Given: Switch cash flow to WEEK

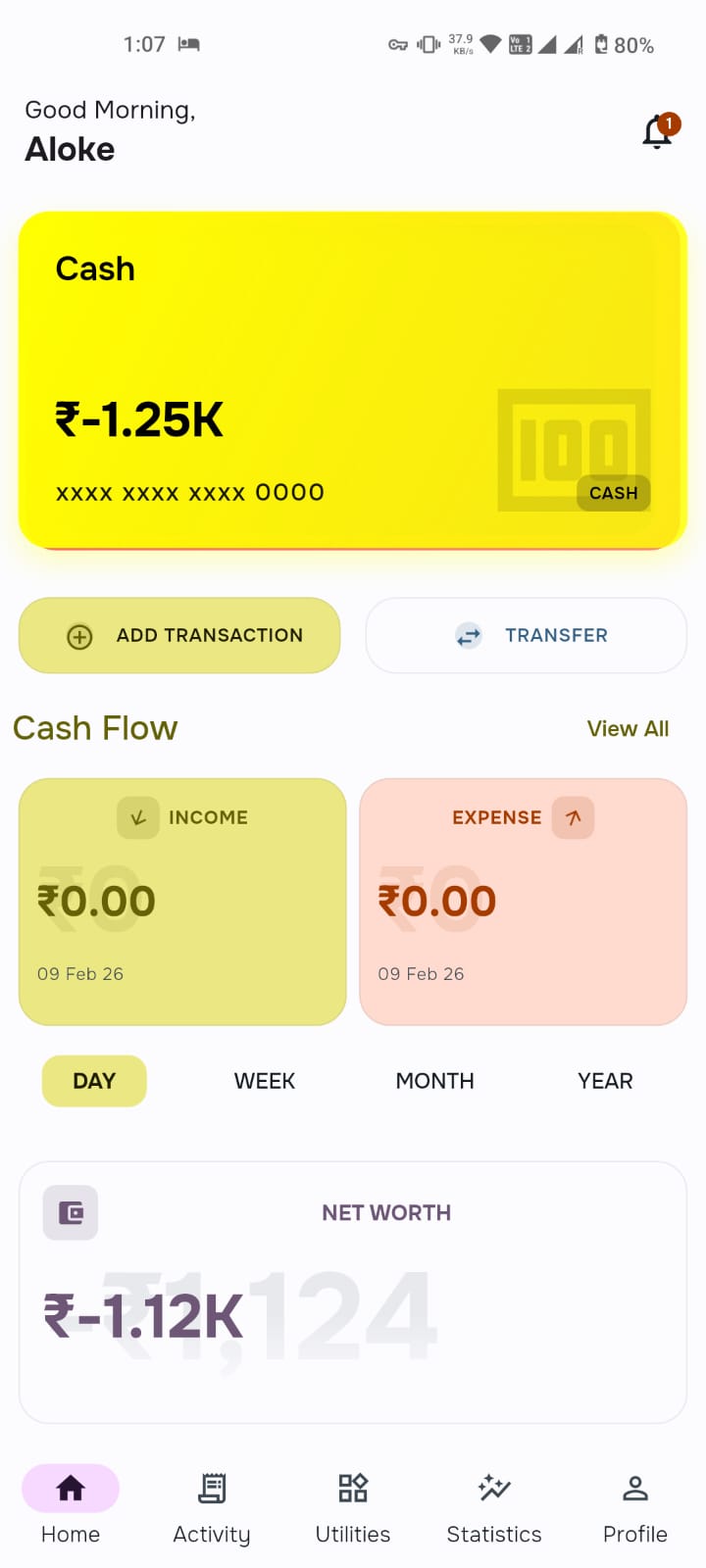Looking at the screenshot, I should tap(265, 1081).
